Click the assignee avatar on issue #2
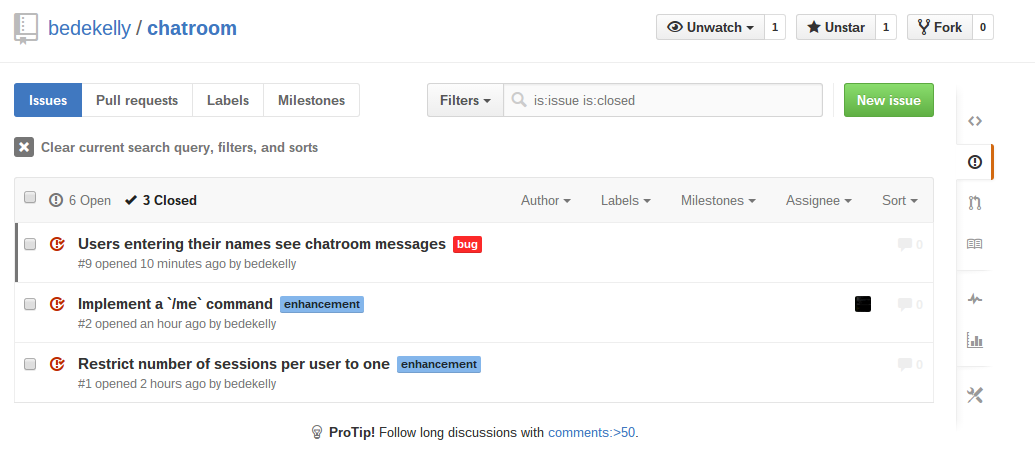Image resolution: width=1035 pixels, height=470 pixels. pos(863,304)
